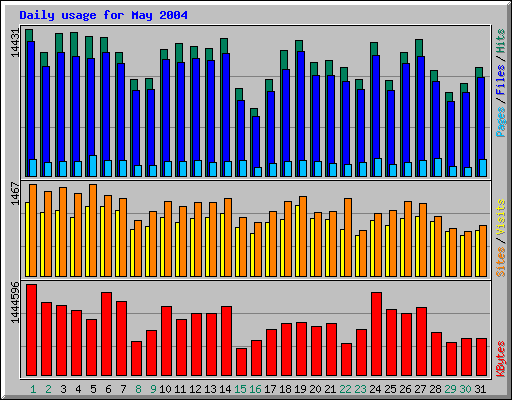Select the orange Sites bar for day 5

(93, 230)
